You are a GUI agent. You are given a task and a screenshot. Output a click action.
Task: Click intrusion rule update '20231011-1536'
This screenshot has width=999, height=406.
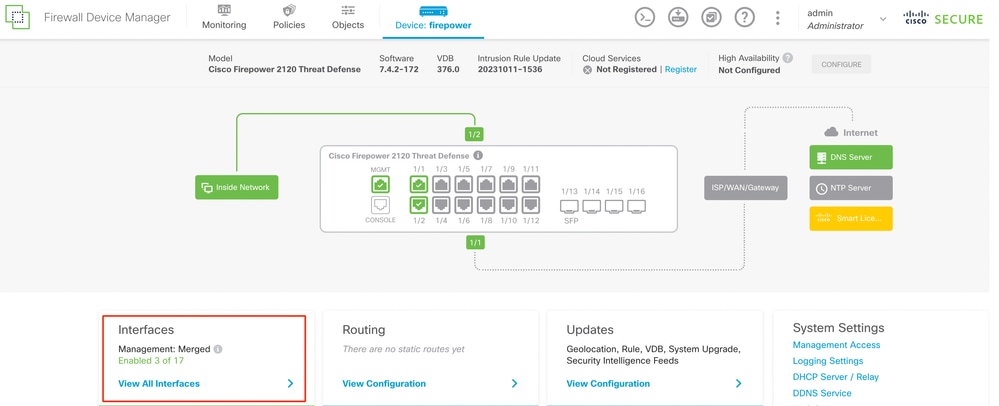pyautogui.click(x=510, y=69)
